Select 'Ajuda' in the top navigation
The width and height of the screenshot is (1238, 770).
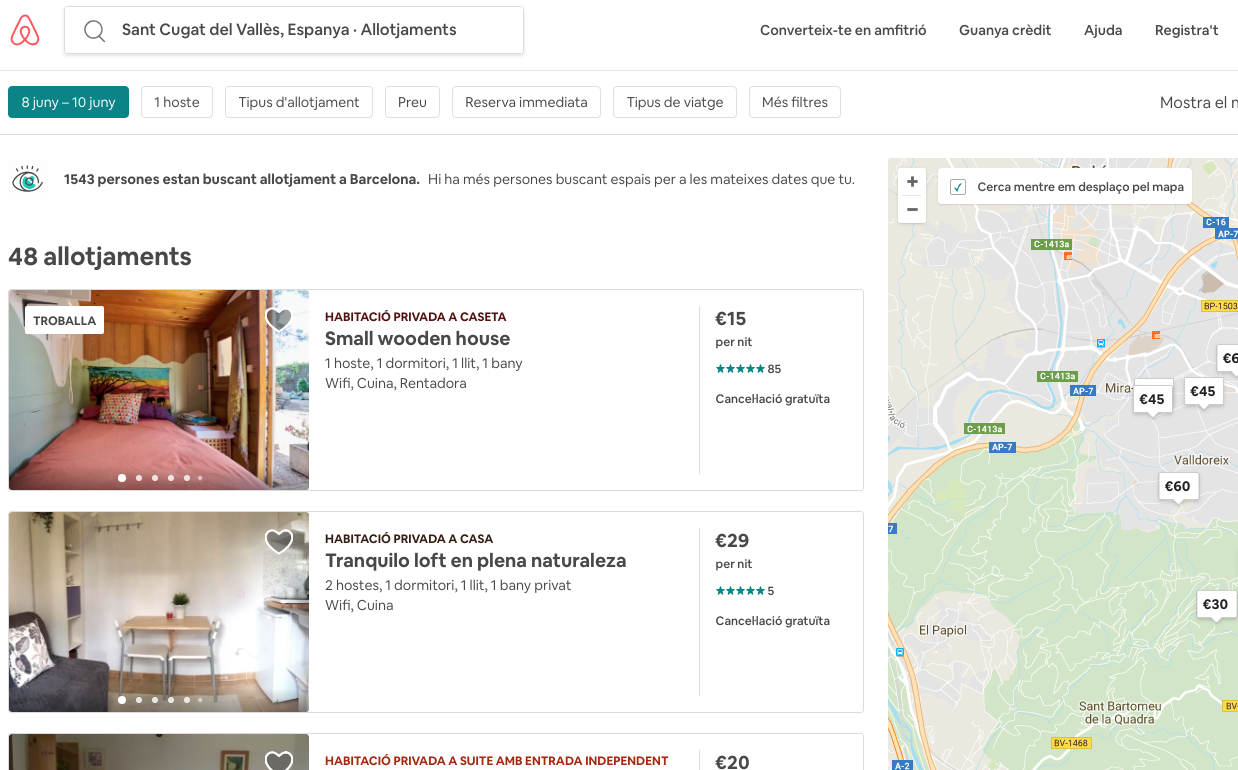[x=1103, y=30]
